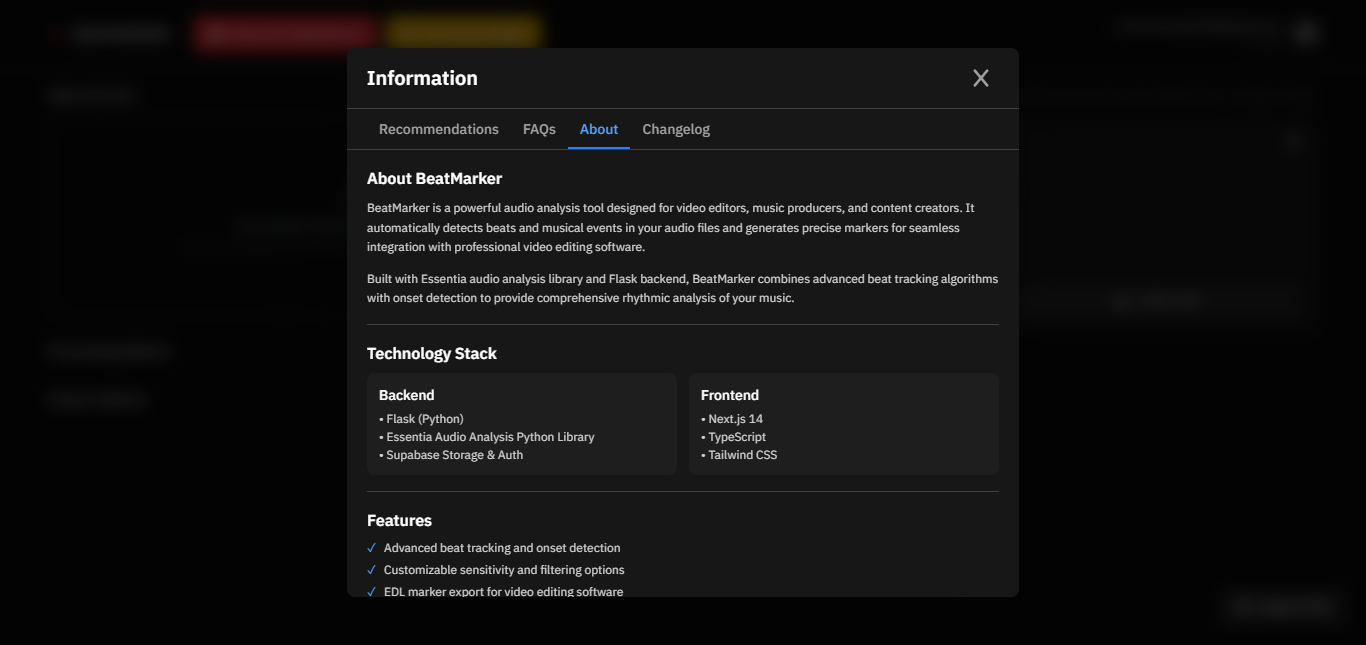Open the Changelog tab
The width and height of the screenshot is (1366, 645).
coord(676,129)
